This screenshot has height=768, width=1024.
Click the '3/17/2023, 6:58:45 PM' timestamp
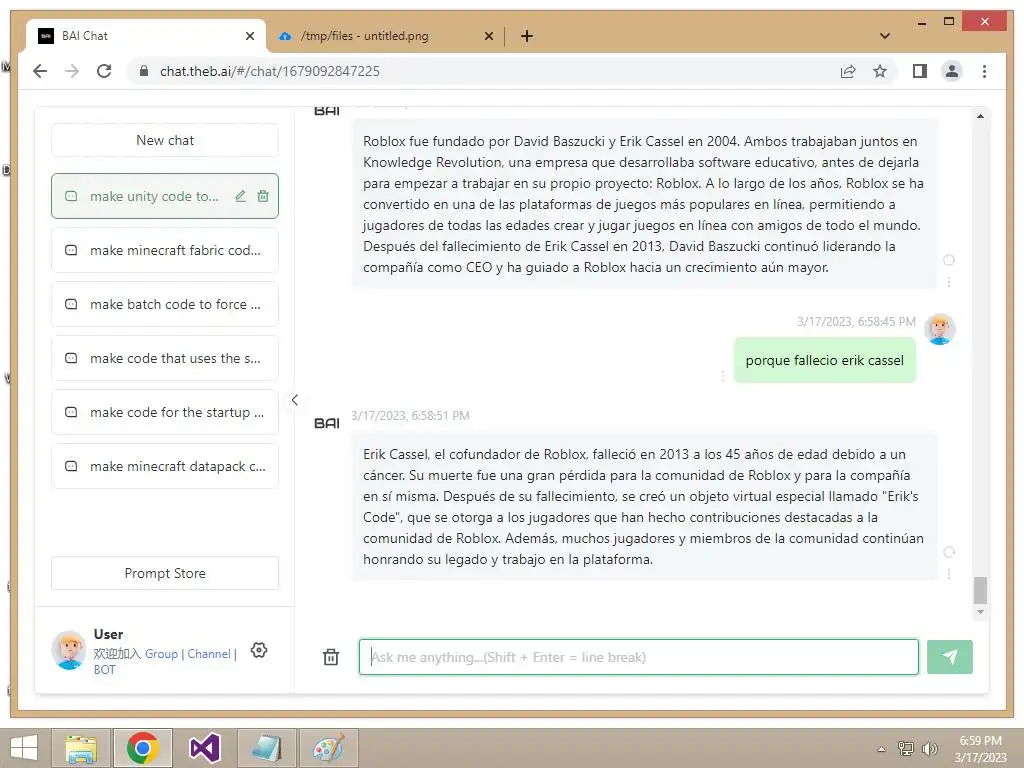coord(856,321)
